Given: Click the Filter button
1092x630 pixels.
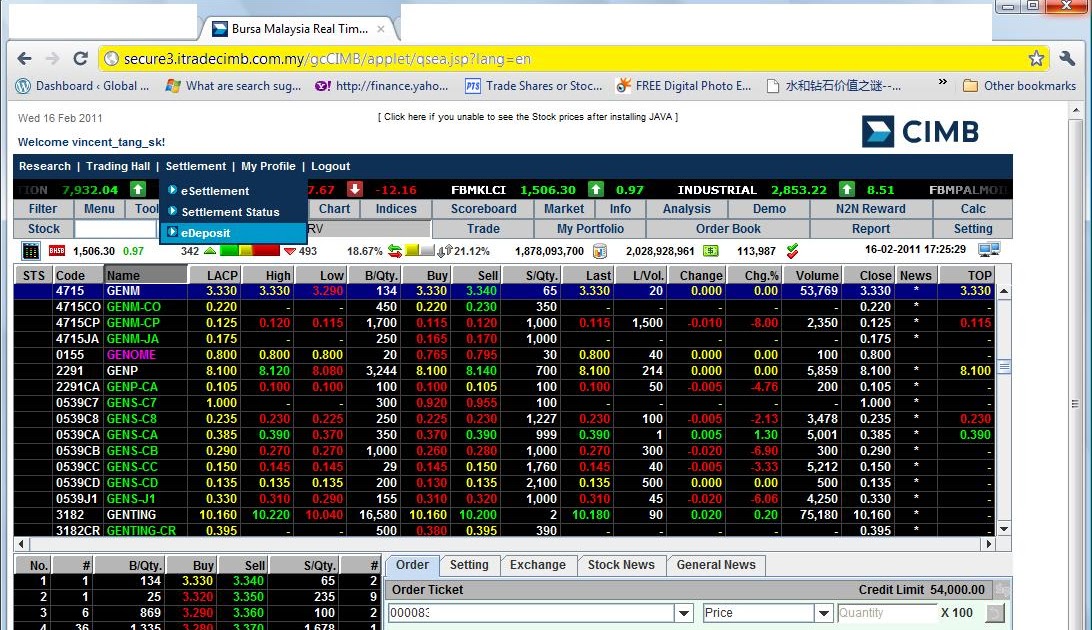Looking at the screenshot, I should click(43, 209).
